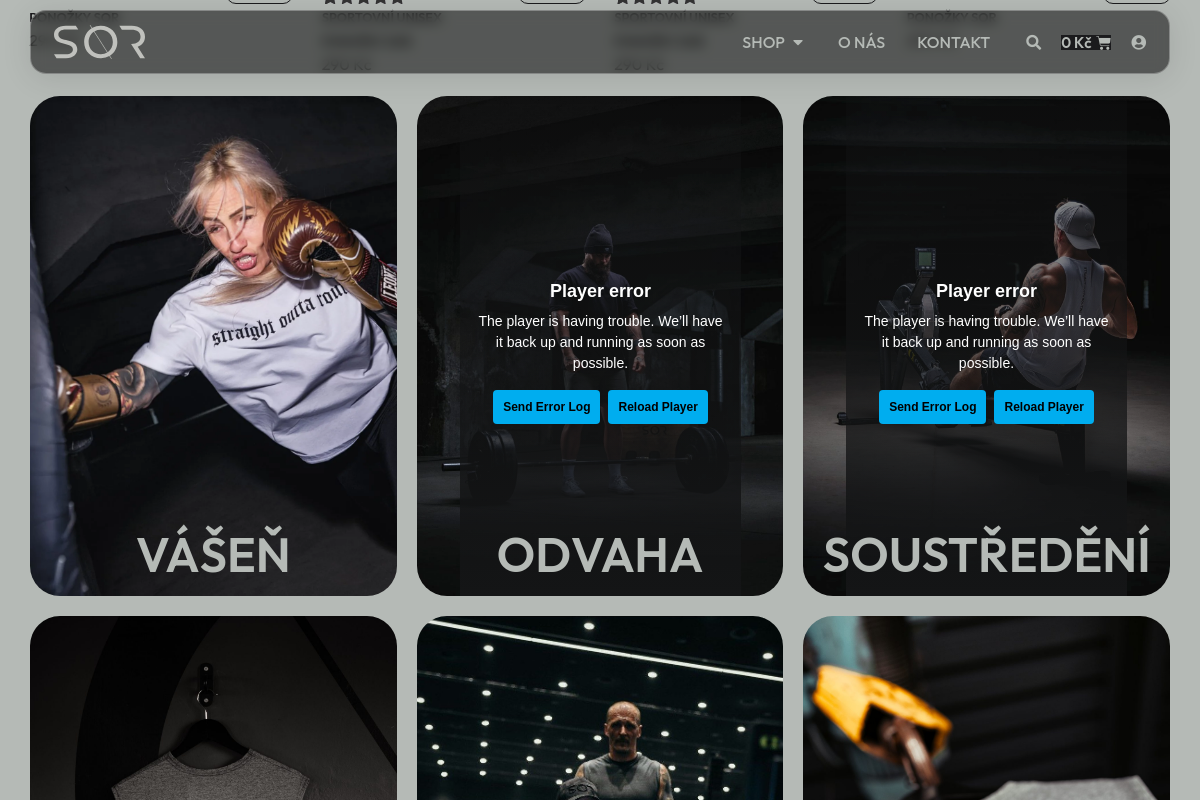Send Error Log in SOUSTŘEDĚNÍ player

[x=932, y=407]
